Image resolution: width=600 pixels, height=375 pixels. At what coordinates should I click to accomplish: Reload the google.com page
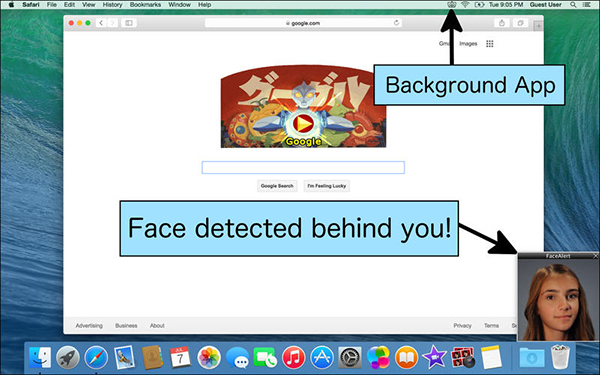coord(396,23)
